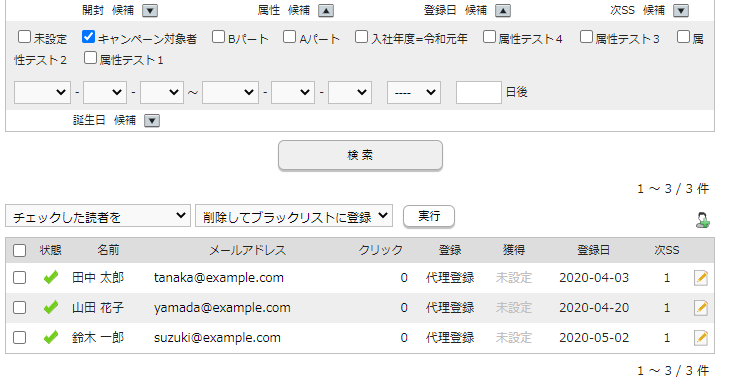Click edit icon for 鈴木 一郎
Image resolution: width=731 pixels, height=382 pixels.
click(701, 338)
